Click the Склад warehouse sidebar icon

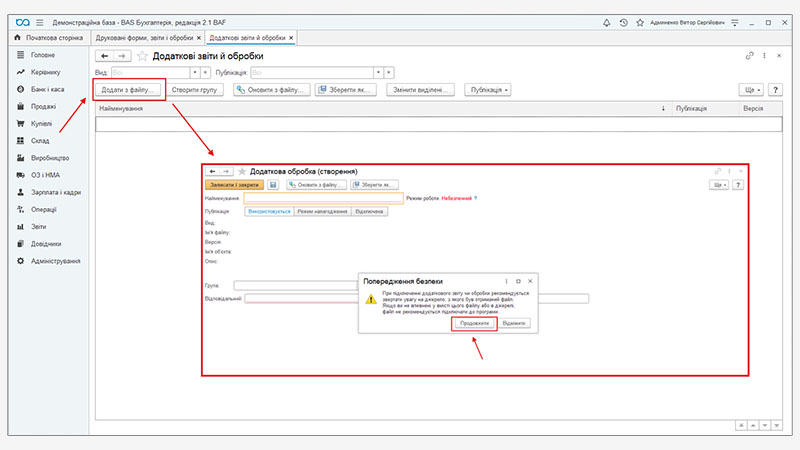point(20,141)
